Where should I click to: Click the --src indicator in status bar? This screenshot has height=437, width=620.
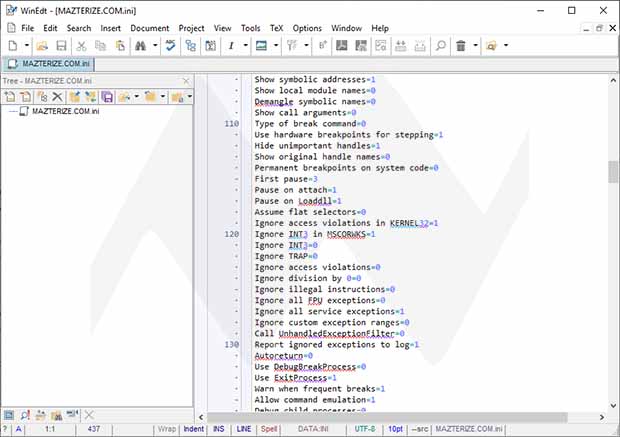coord(420,429)
